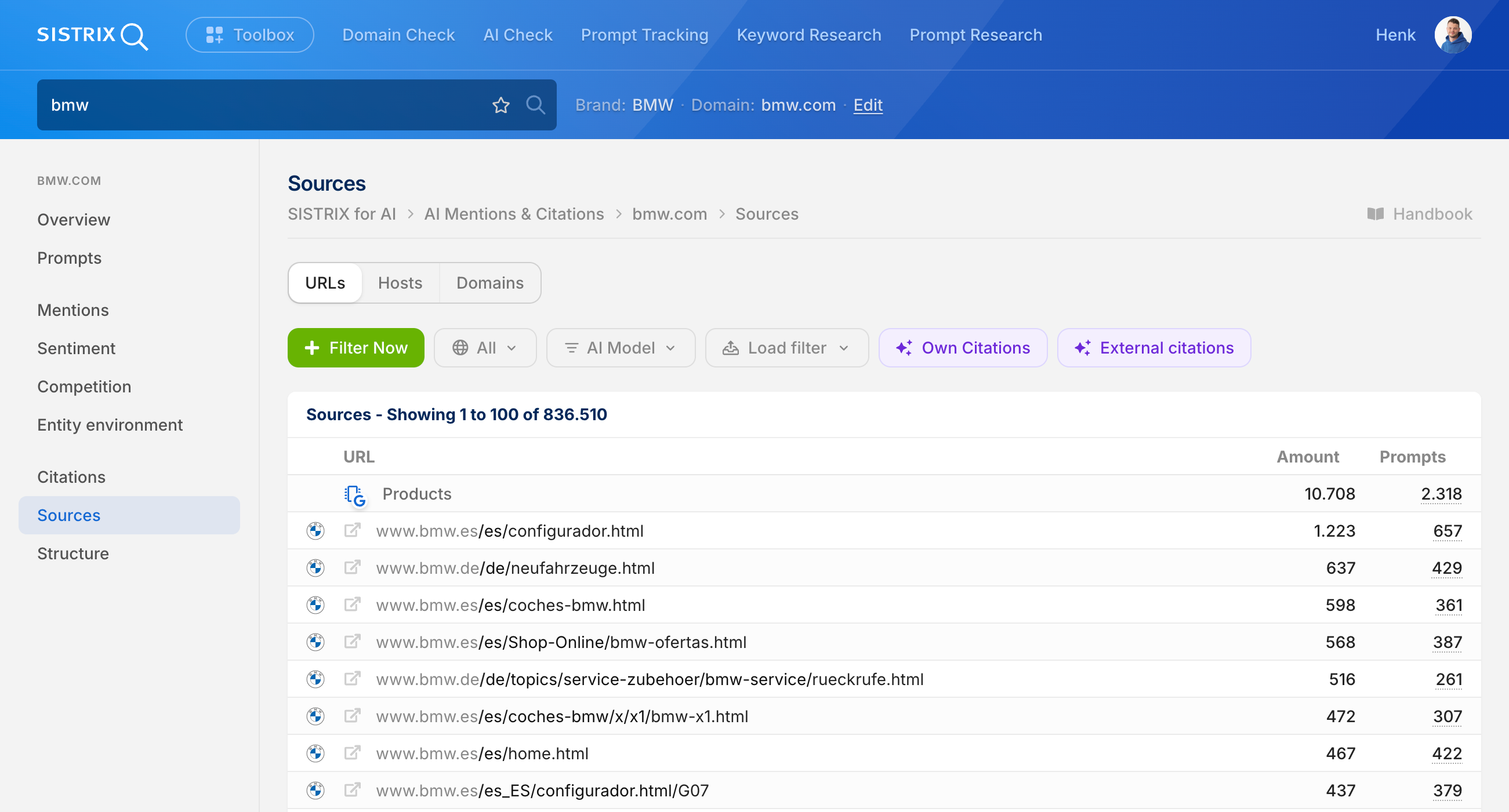This screenshot has width=1509, height=812.
Task: Switch to the Hosts tab
Action: (x=400, y=283)
